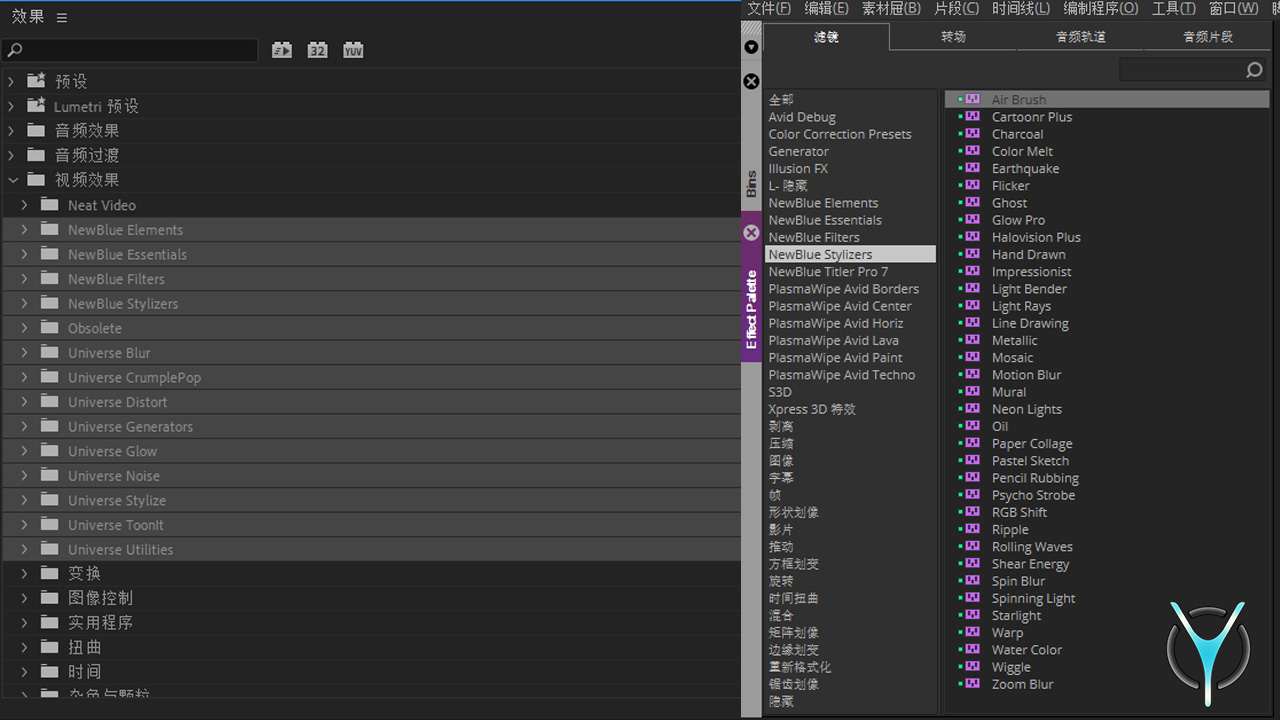1280x720 pixels.
Task: Select the 全部 category
Action: (781, 99)
